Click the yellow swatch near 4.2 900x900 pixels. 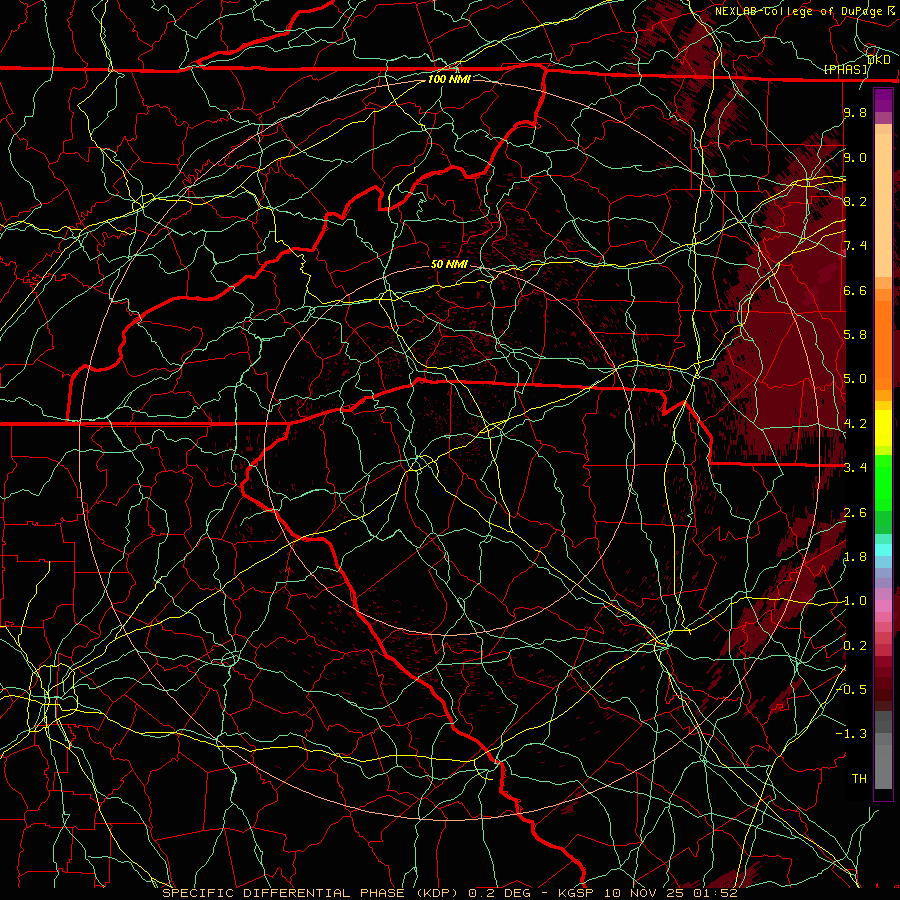tap(883, 428)
